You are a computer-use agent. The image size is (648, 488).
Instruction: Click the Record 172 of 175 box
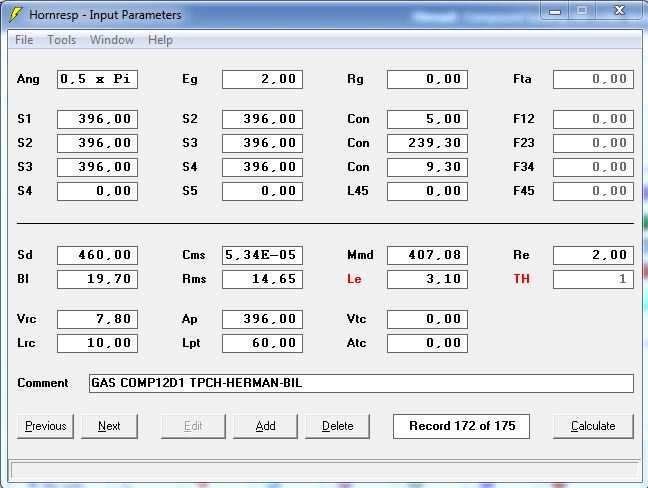462,426
